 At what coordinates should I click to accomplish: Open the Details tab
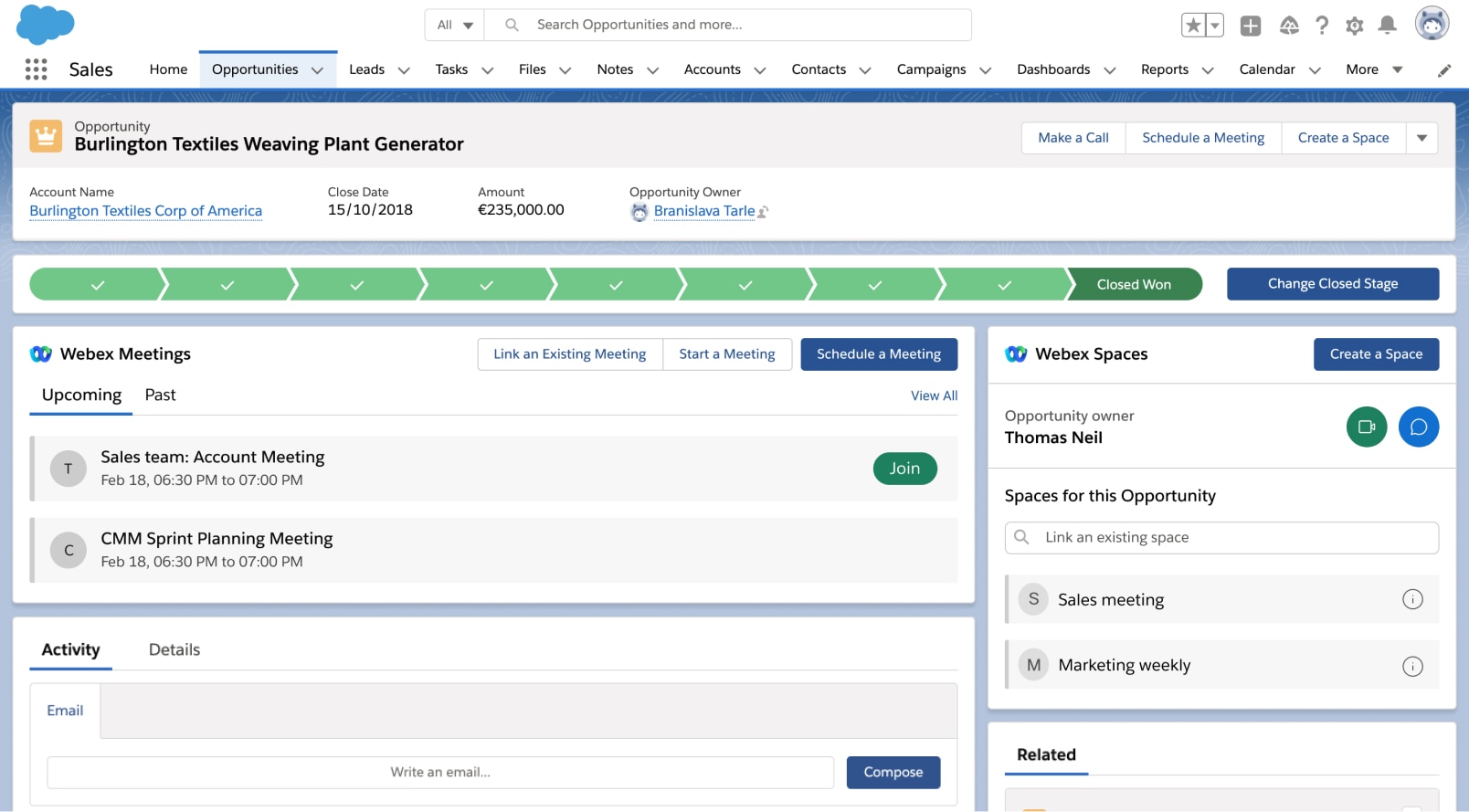(174, 650)
